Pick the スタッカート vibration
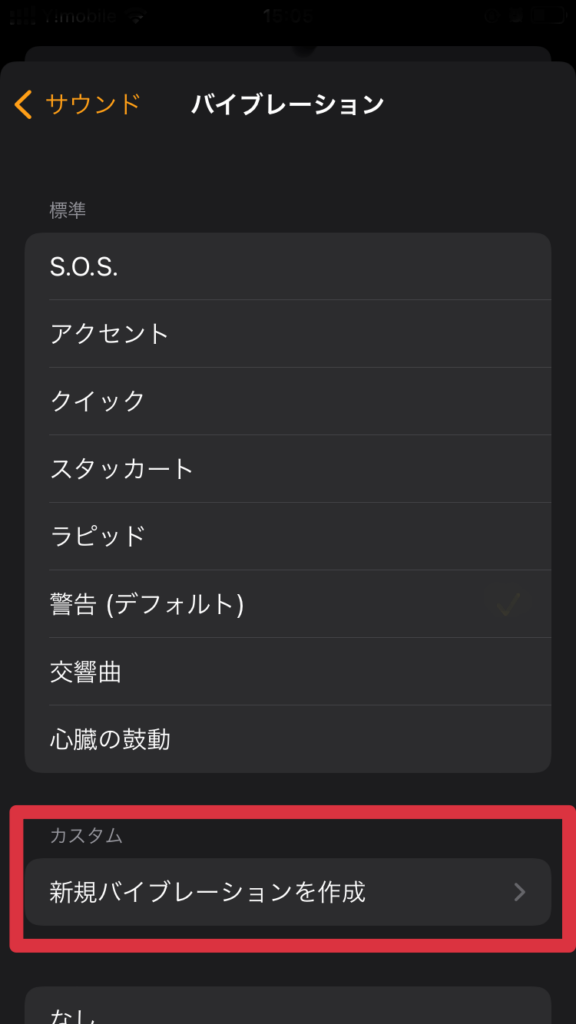 [x=288, y=469]
